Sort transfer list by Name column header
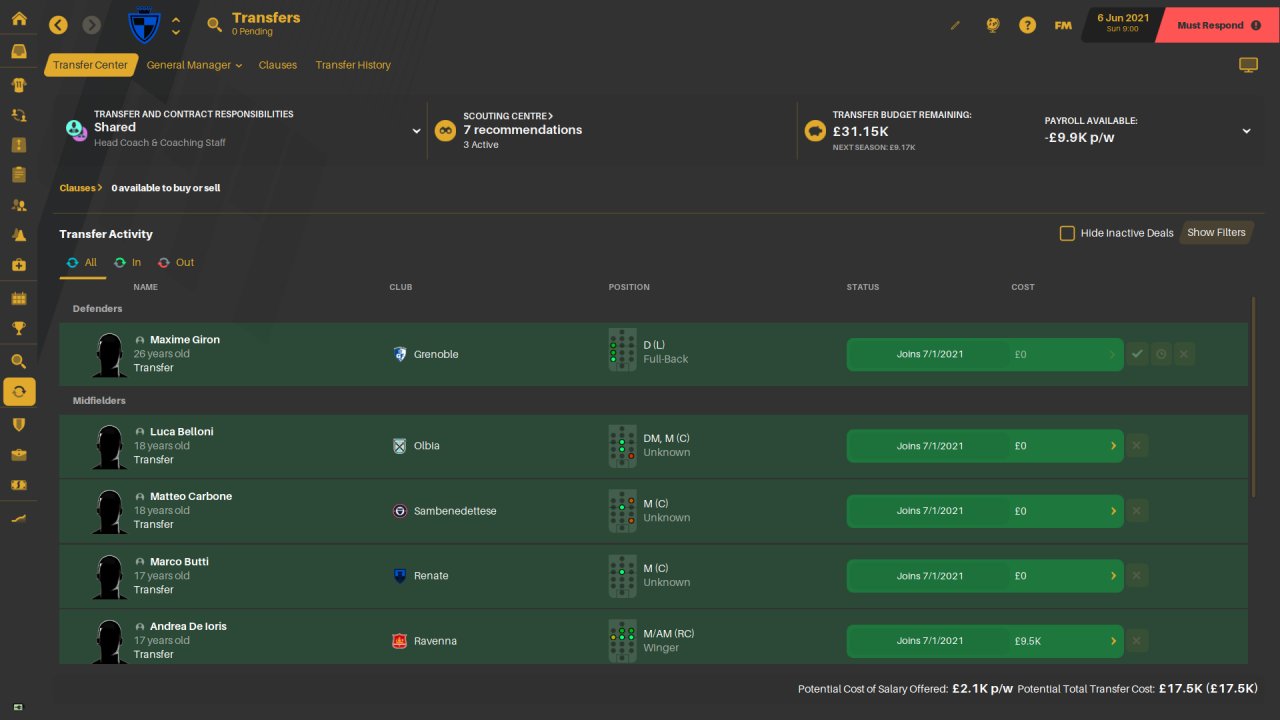This screenshot has width=1280, height=720. pos(146,287)
